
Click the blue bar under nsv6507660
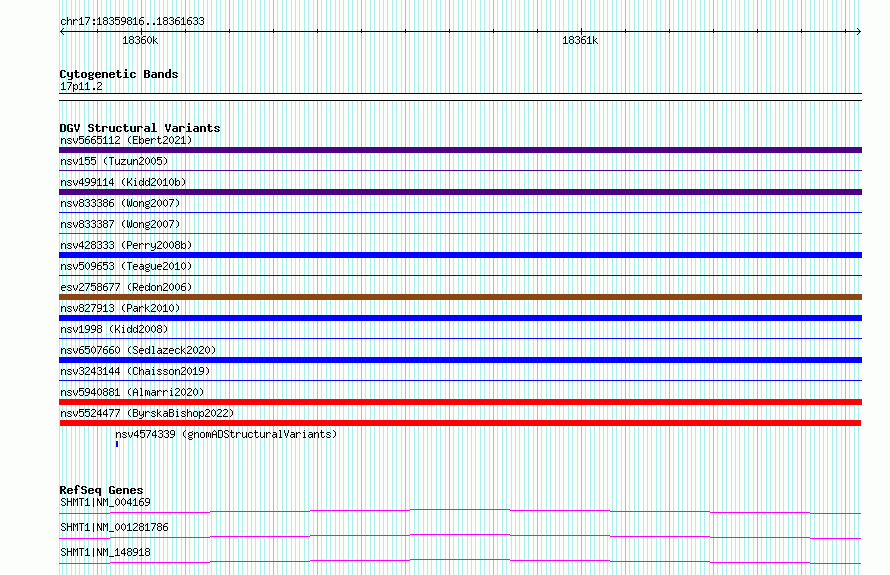pos(460,360)
